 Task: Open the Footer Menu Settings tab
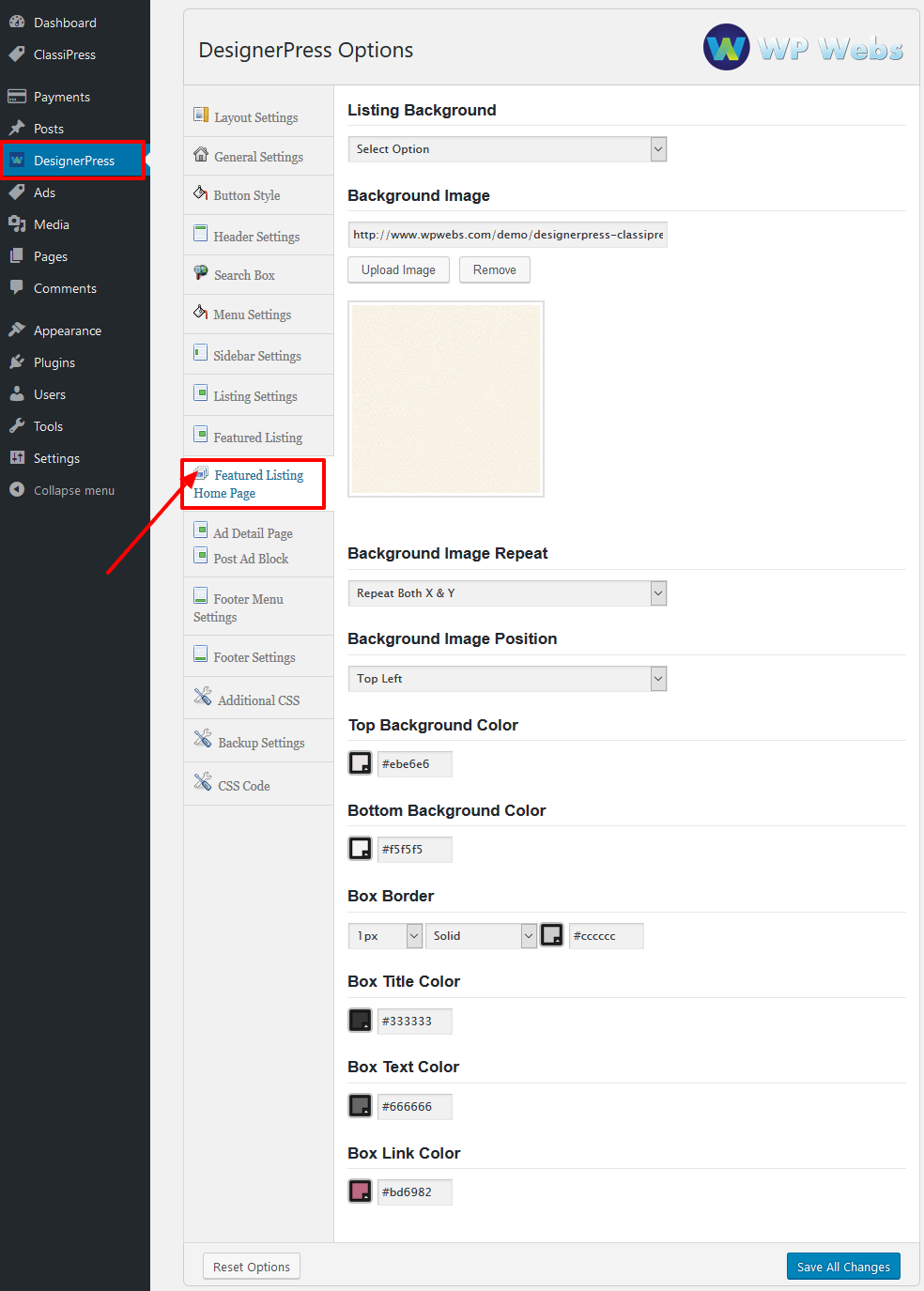(x=258, y=607)
